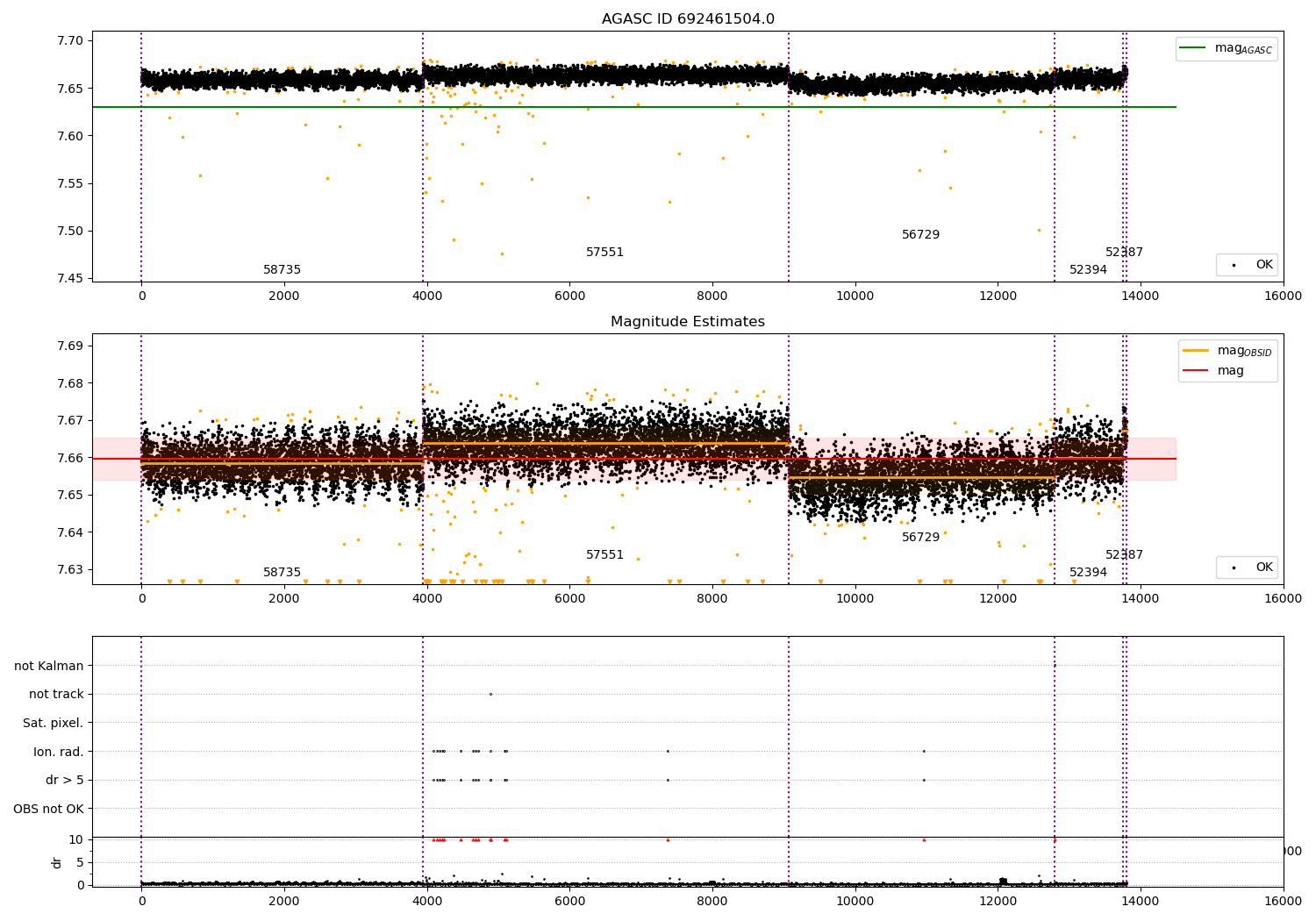This screenshot has width=1316, height=921.
Task: Click the green line sample in mag AGASC legend
Action: click(x=1193, y=48)
